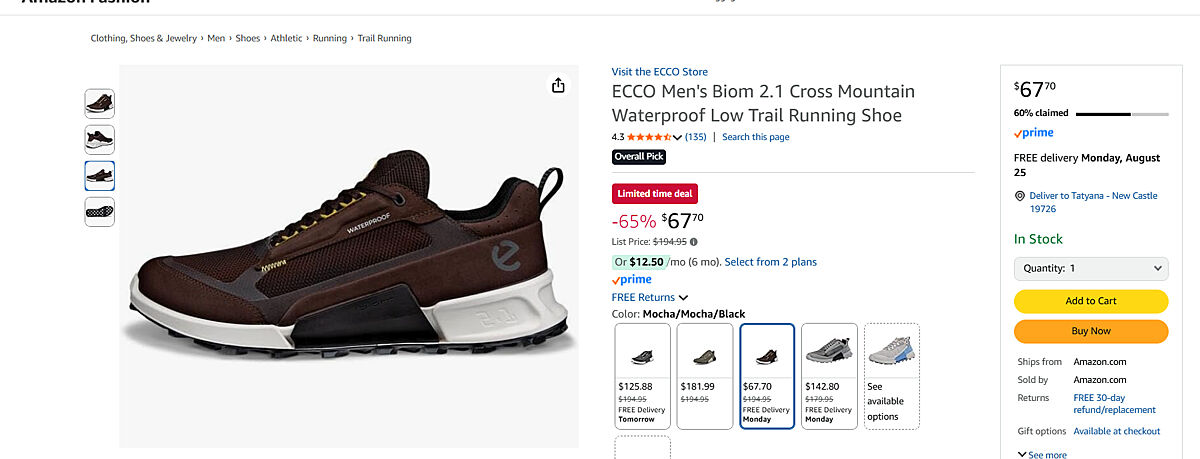This screenshot has width=1200, height=459.
Task: Open Select from 2 plans link
Action: pos(770,262)
